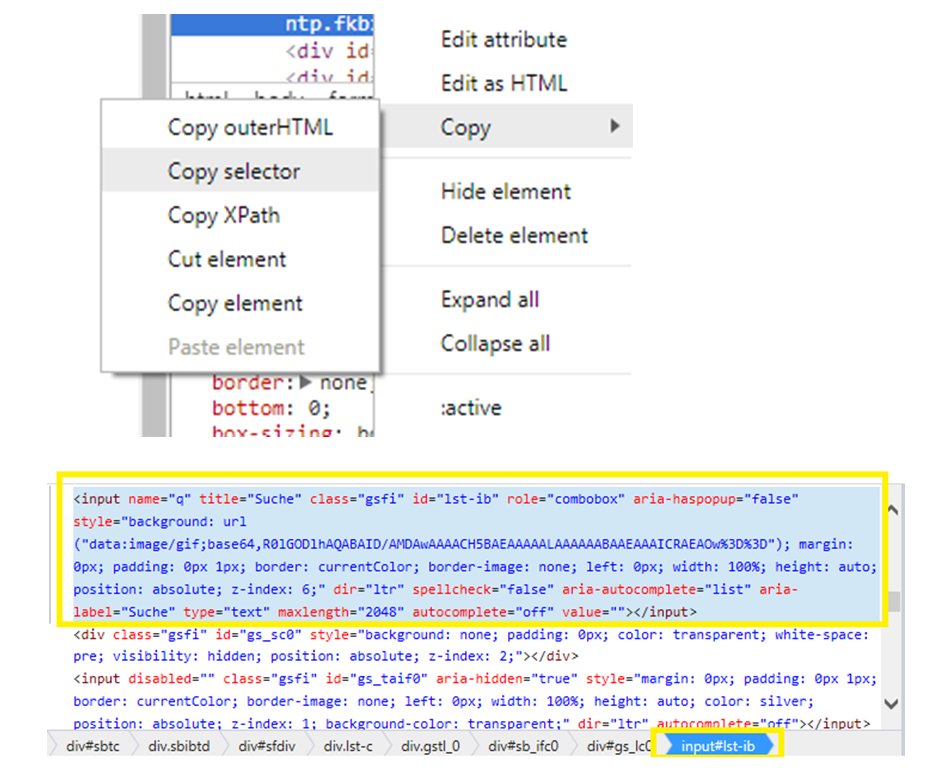The width and height of the screenshot is (931, 779).
Task: Toggle the :active pseudo-class state
Action: tap(472, 407)
